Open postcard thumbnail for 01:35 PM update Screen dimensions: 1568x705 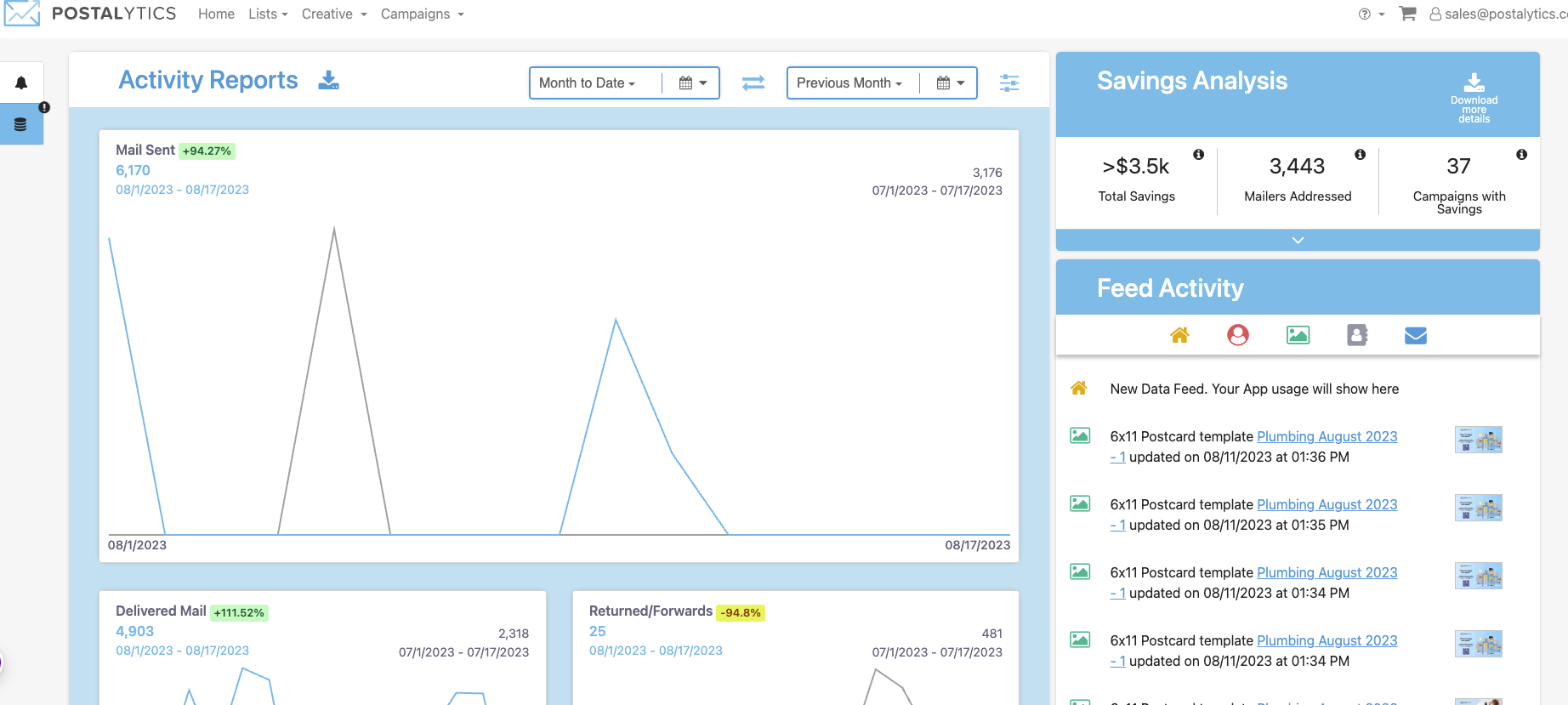1478,508
